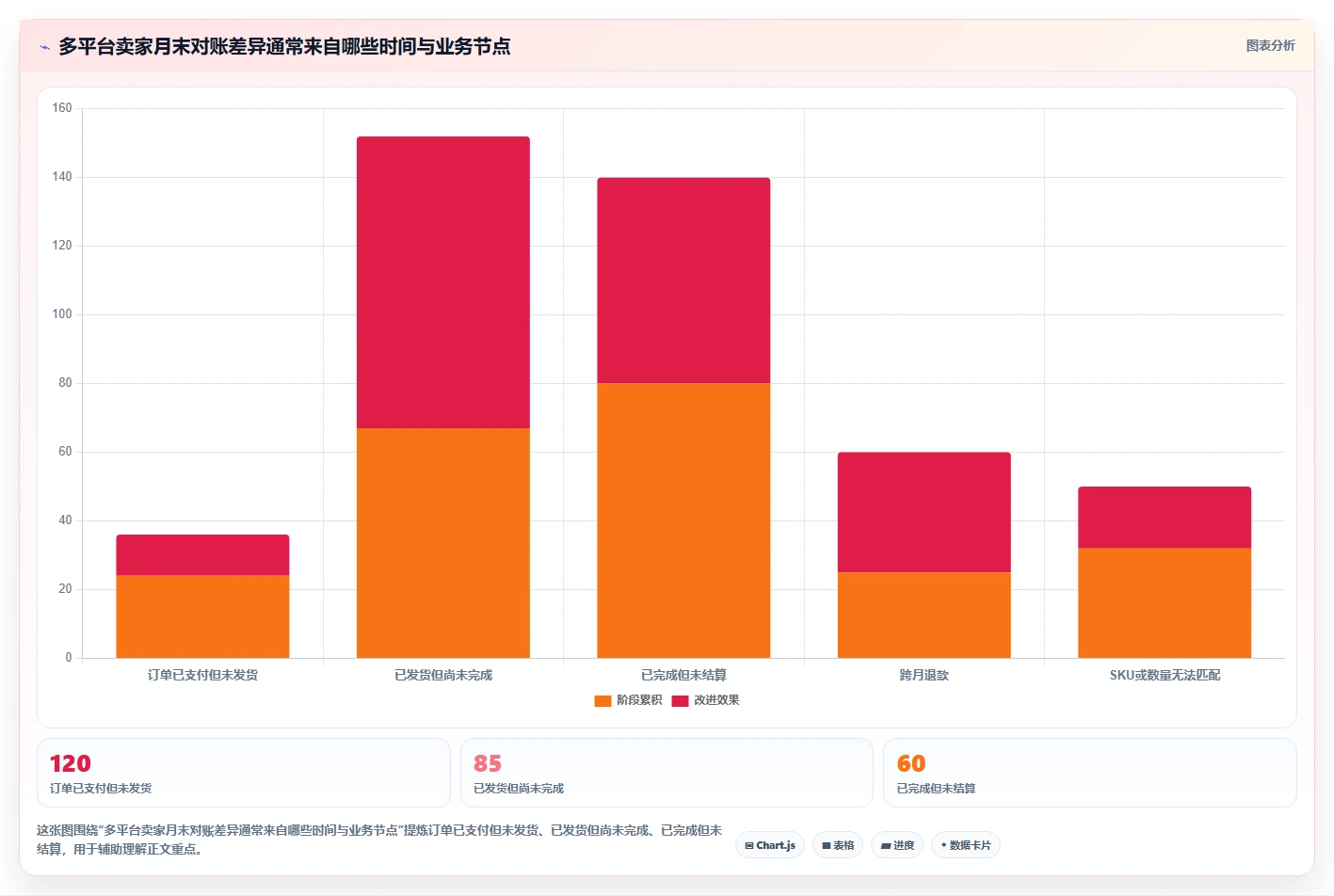The width and height of the screenshot is (1334, 896).
Task: Click x-axis label 跨月退款
Action: (924, 675)
